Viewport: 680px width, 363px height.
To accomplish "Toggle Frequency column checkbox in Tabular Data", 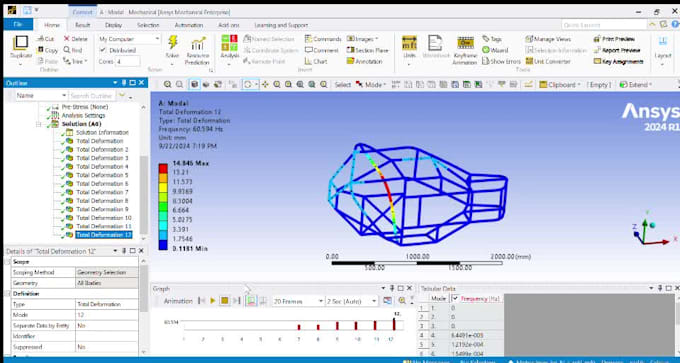I will click(x=455, y=298).
